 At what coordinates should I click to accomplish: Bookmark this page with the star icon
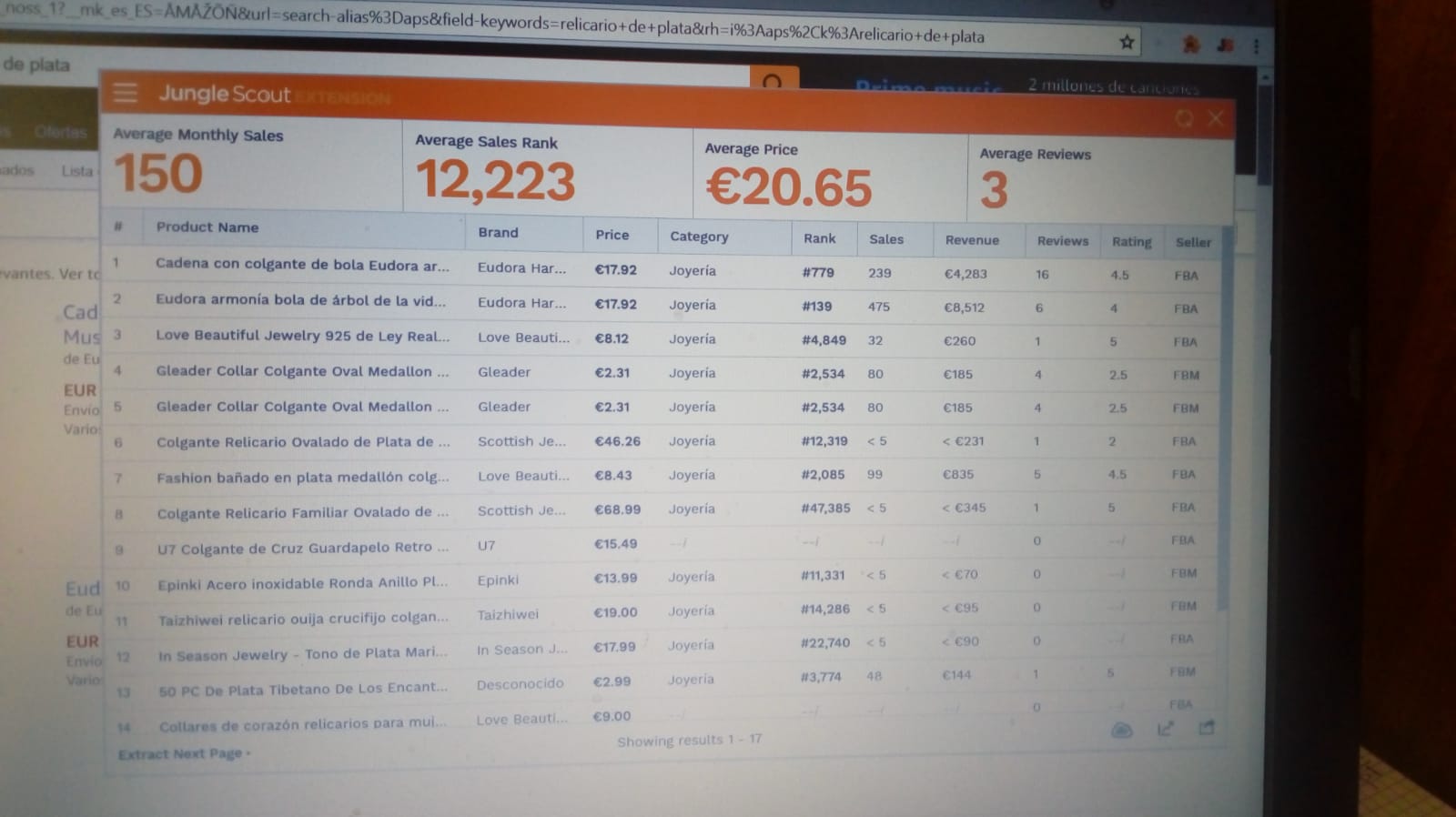[x=1127, y=42]
